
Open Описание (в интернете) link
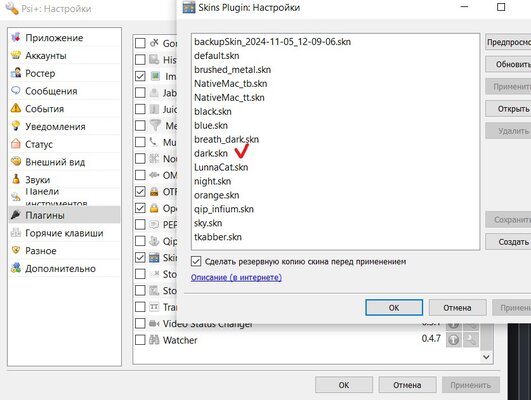(x=236, y=277)
